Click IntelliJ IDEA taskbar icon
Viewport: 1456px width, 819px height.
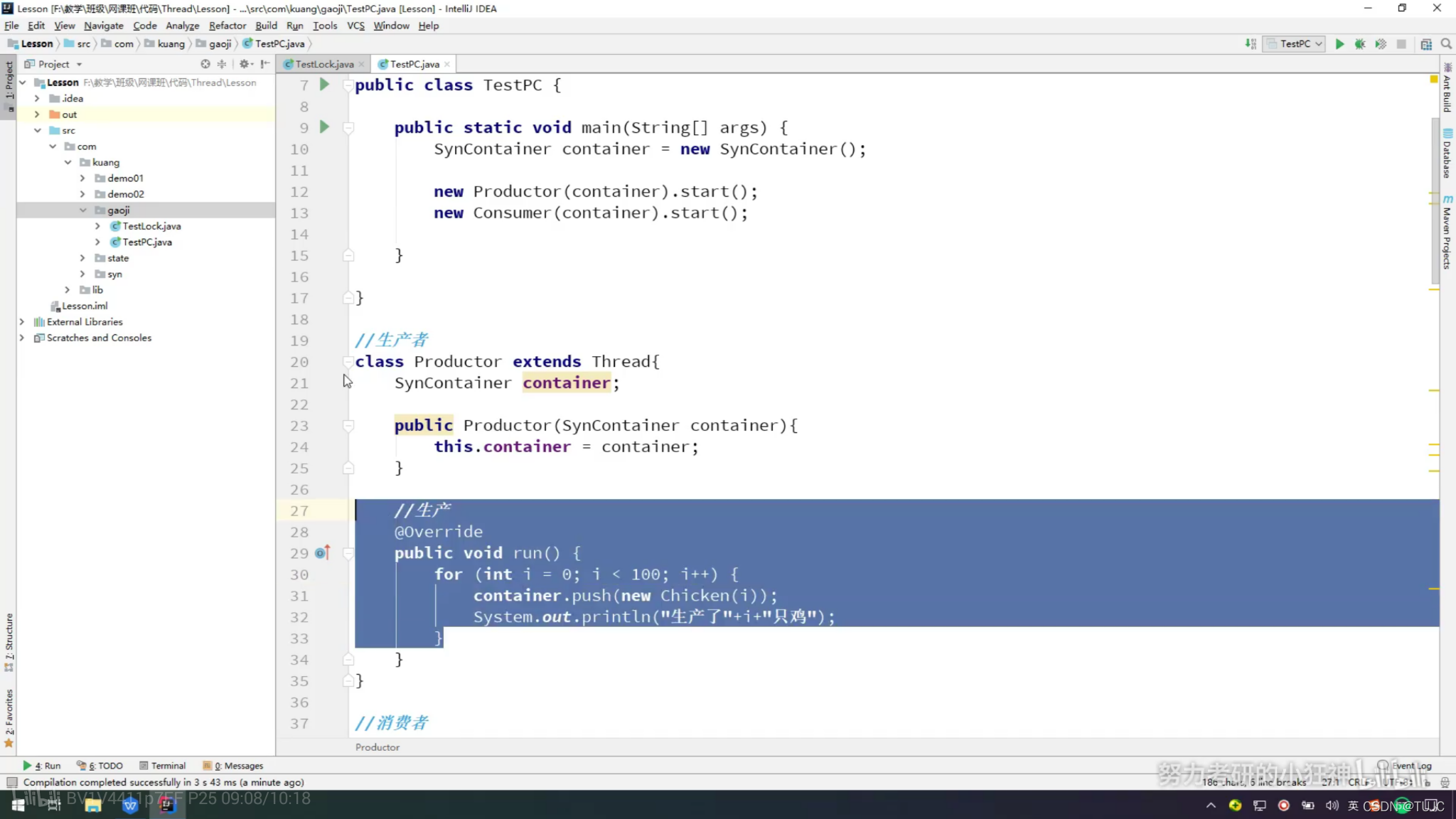coord(167,805)
